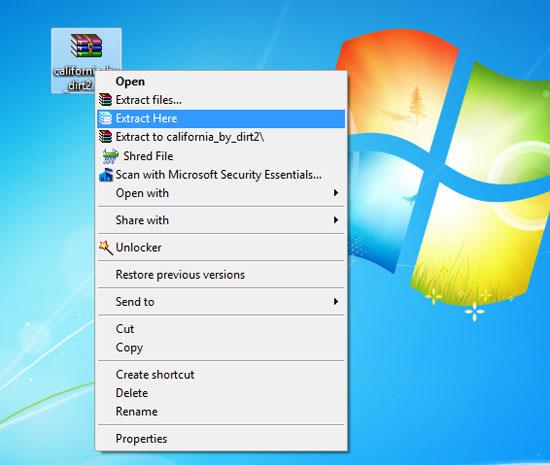The height and width of the screenshot is (465, 550).
Task: Click the california_by_dirt2 file name label
Action: pyautogui.click(x=74, y=78)
